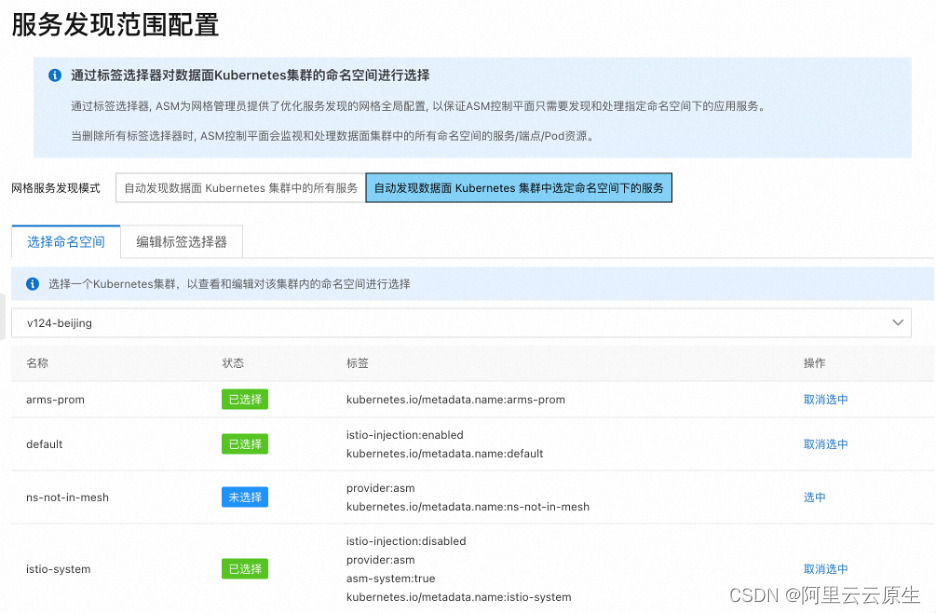Image resolution: width=936 pixels, height=614 pixels.
Task: Click the istio-injection:enabled label
Action: coord(405,435)
